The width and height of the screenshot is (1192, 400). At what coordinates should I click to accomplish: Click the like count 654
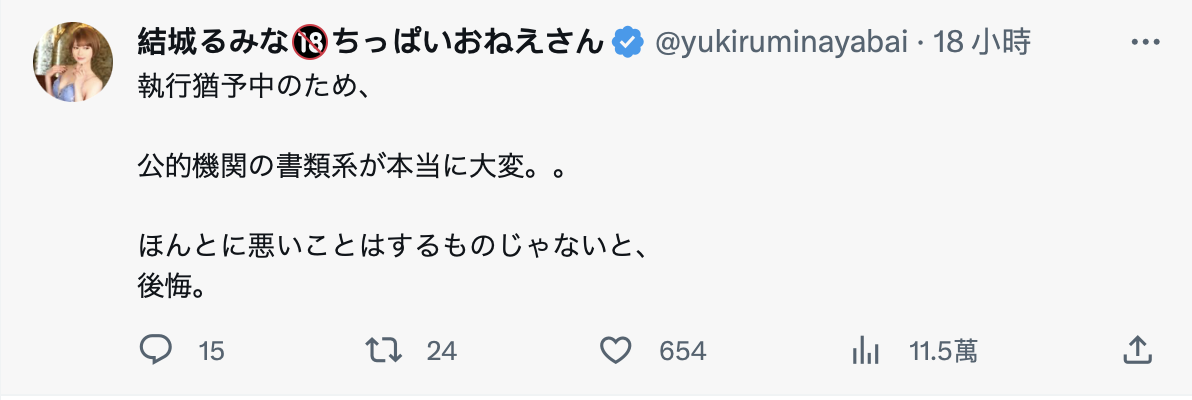point(683,351)
